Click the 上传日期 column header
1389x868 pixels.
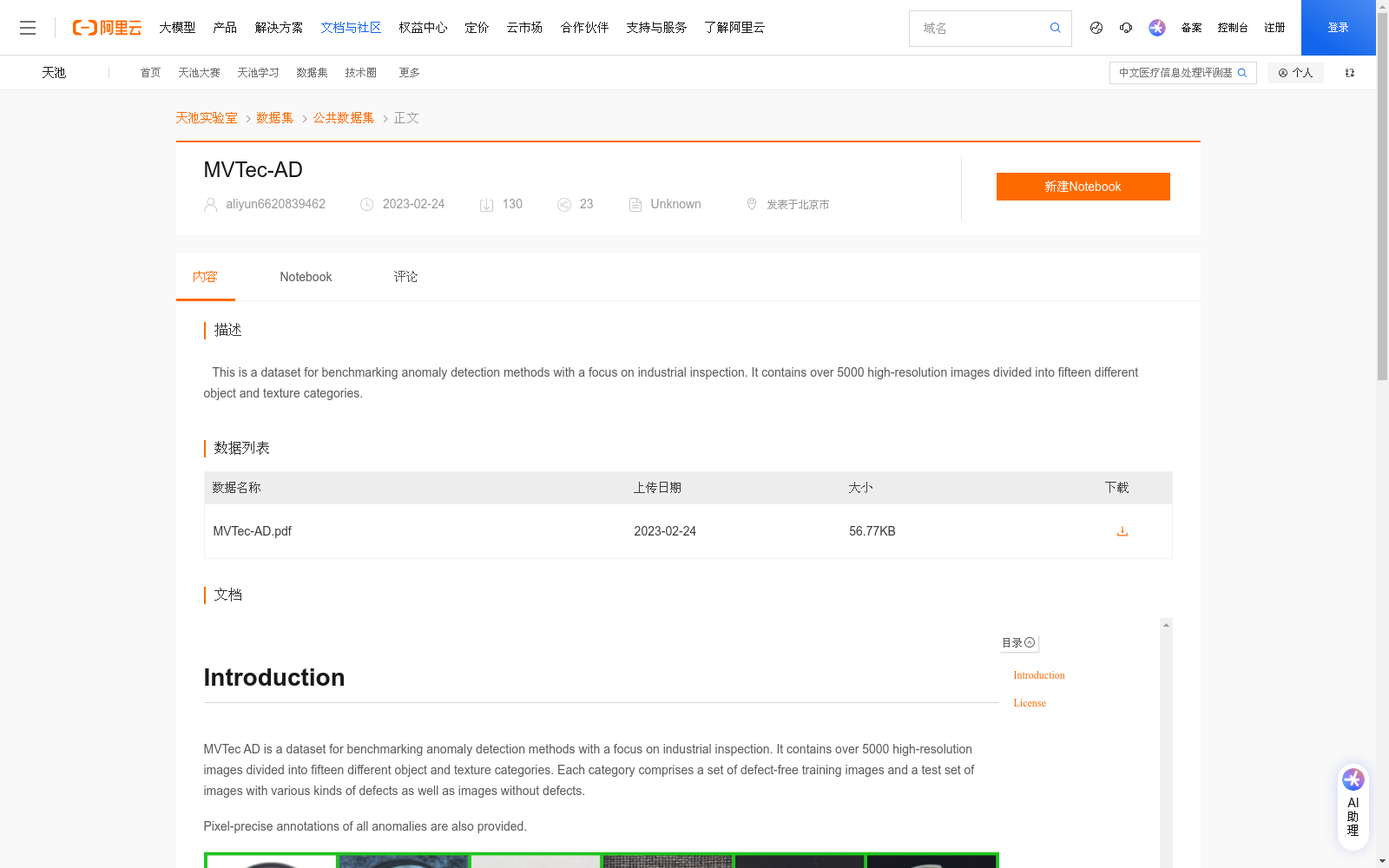click(x=657, y=488)
